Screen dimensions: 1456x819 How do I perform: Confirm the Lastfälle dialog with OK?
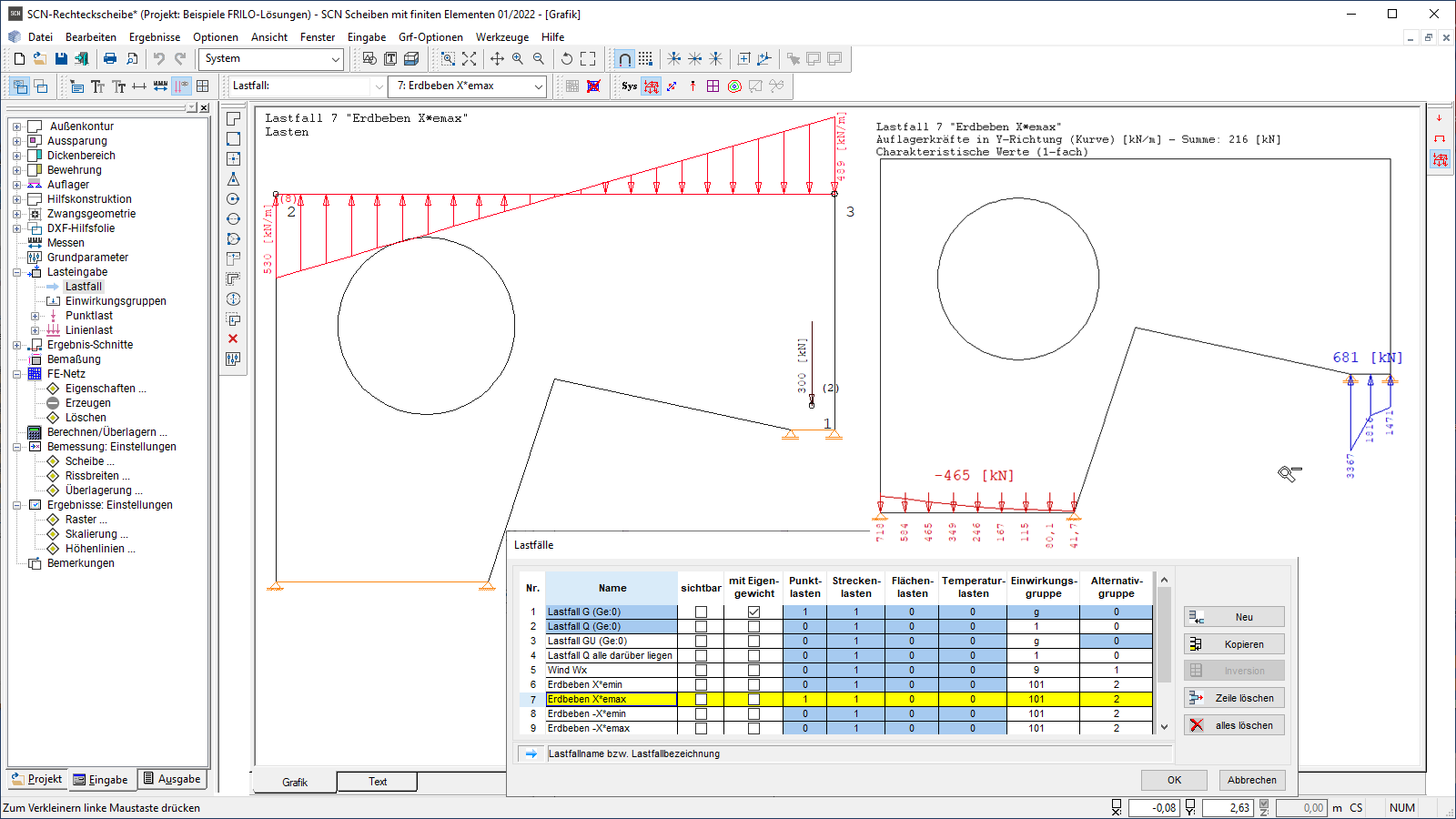point(1174,780)
